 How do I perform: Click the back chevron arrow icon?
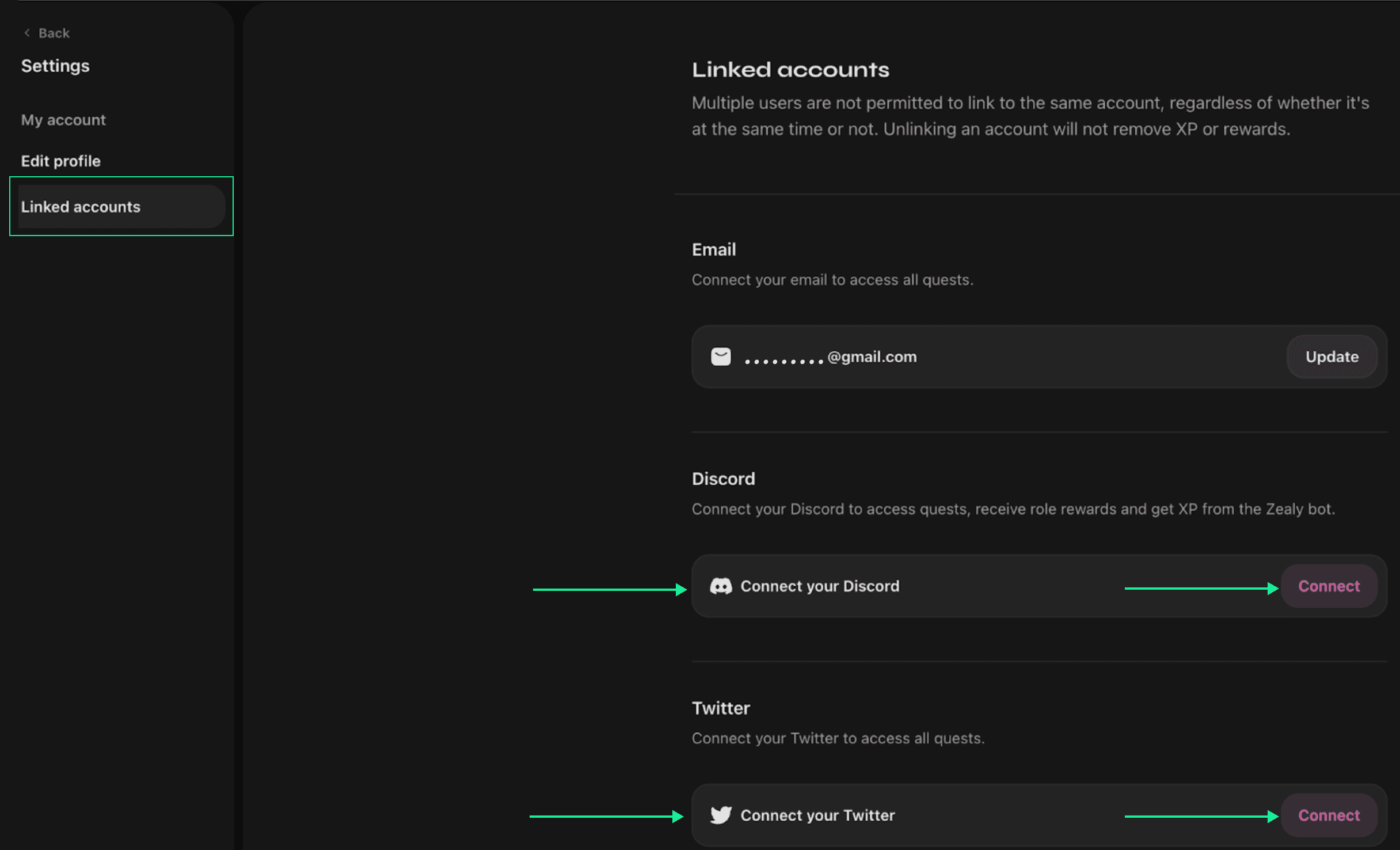point(26,33)
